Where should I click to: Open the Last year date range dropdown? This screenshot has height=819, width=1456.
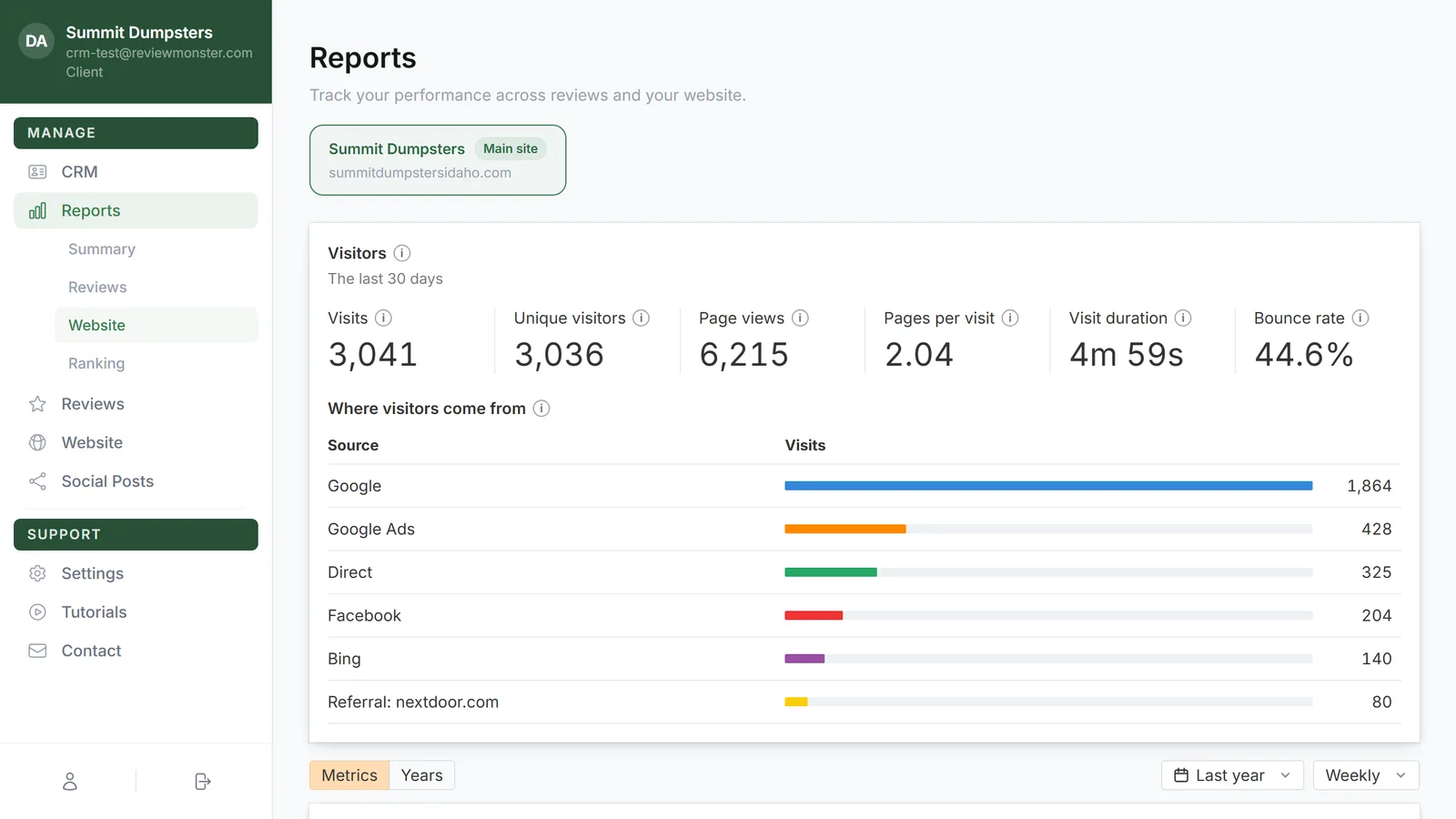tap(1232, 775)
